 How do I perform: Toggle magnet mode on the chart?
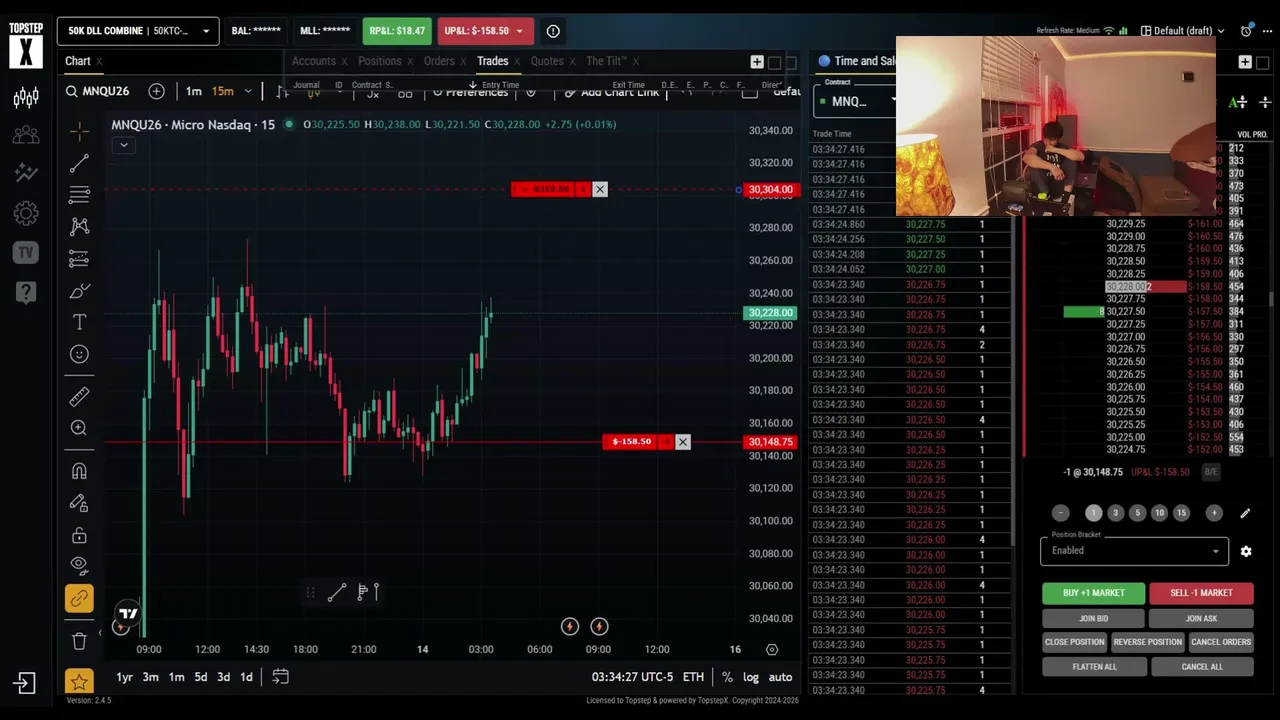[80, 471]
